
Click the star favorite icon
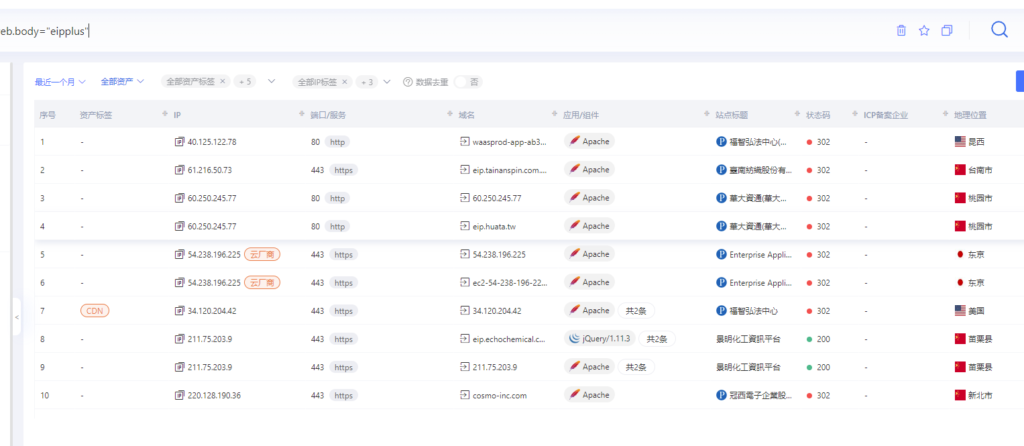tap(924, 31)
